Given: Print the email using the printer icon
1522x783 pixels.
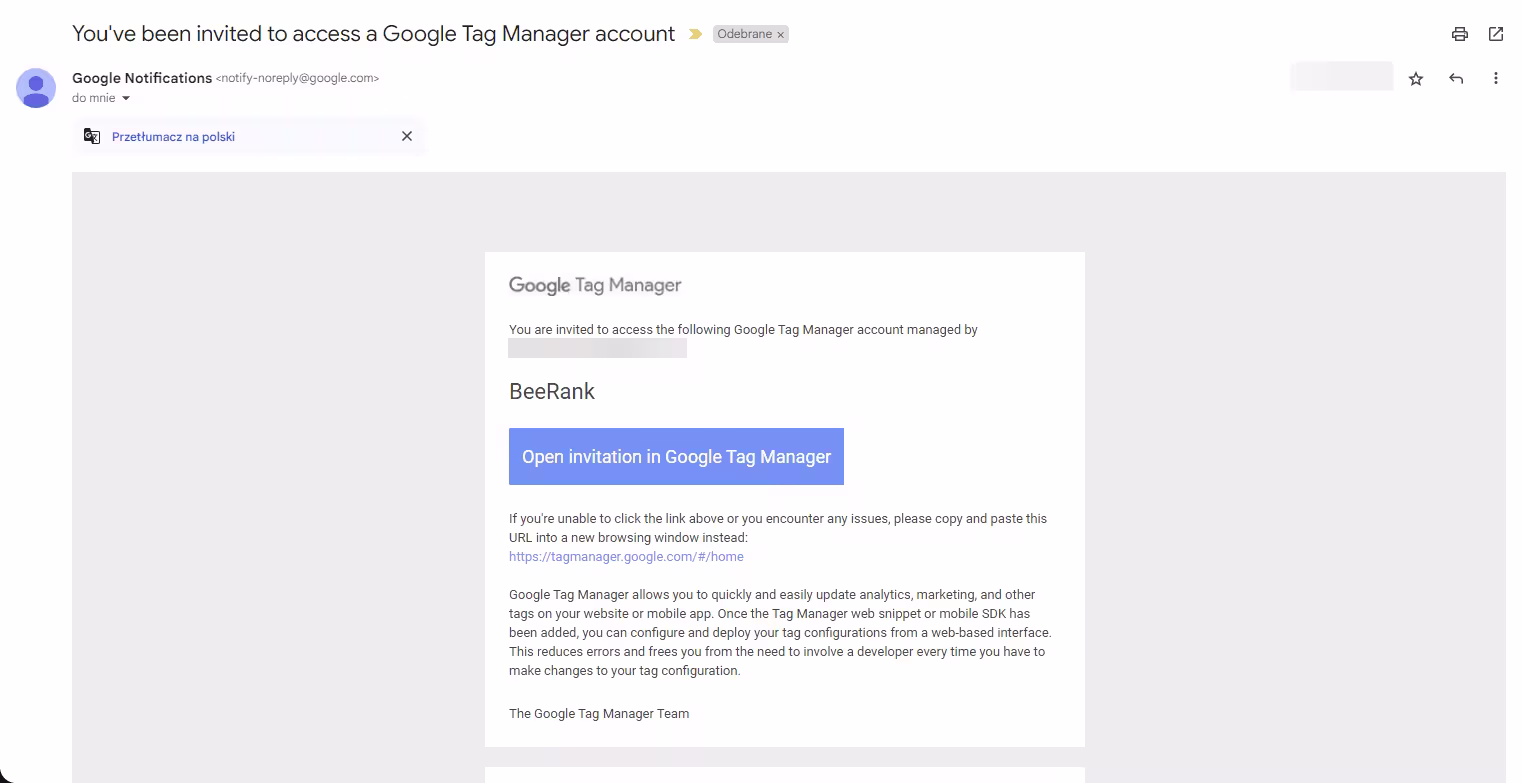Looking at the screenshot, I should coord(1459,34).
